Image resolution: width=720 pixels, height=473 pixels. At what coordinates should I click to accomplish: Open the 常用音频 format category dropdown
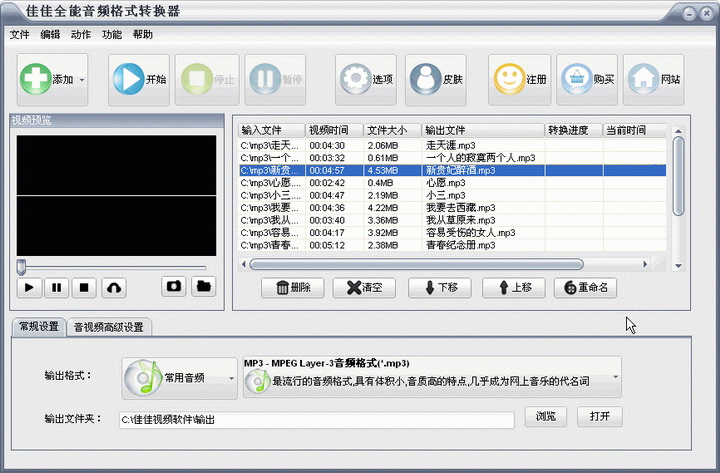coord(231,379)
